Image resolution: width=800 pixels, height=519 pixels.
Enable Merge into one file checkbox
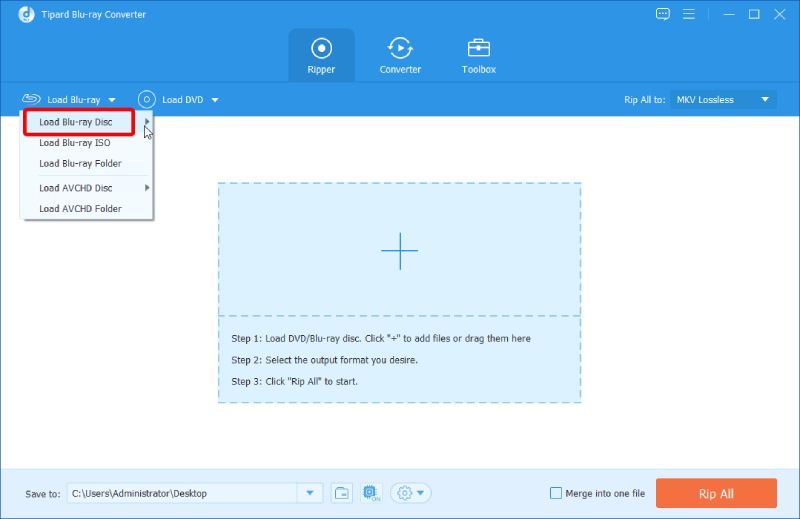(556, 493)
